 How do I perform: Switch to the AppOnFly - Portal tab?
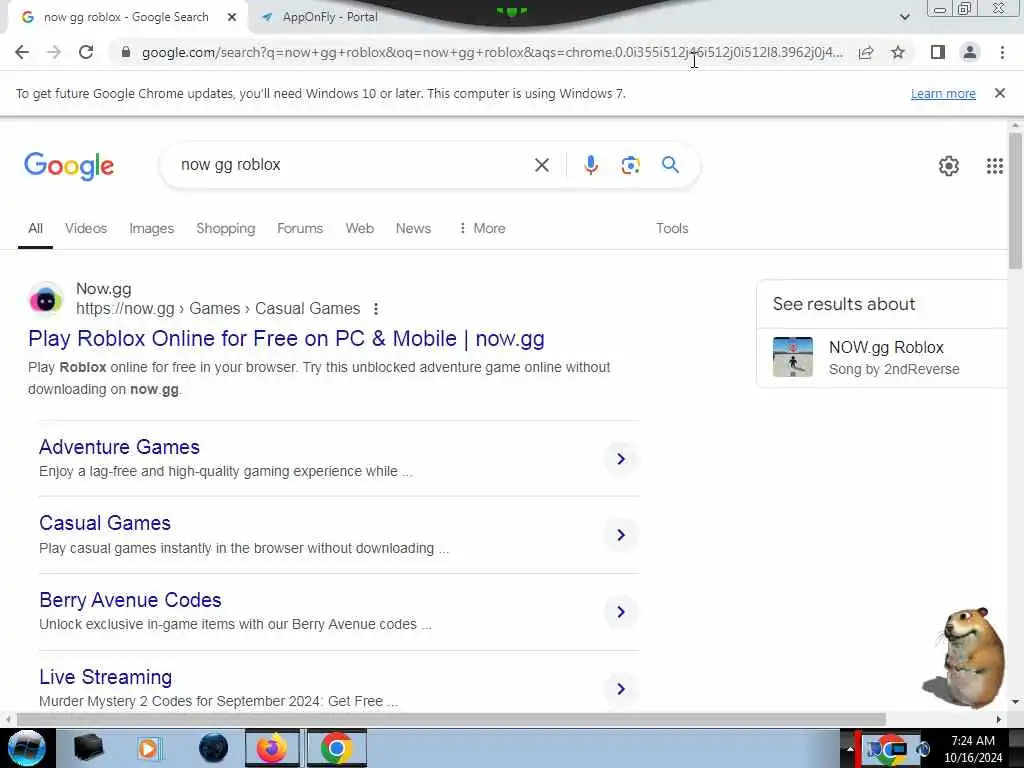tap(329, 17)
